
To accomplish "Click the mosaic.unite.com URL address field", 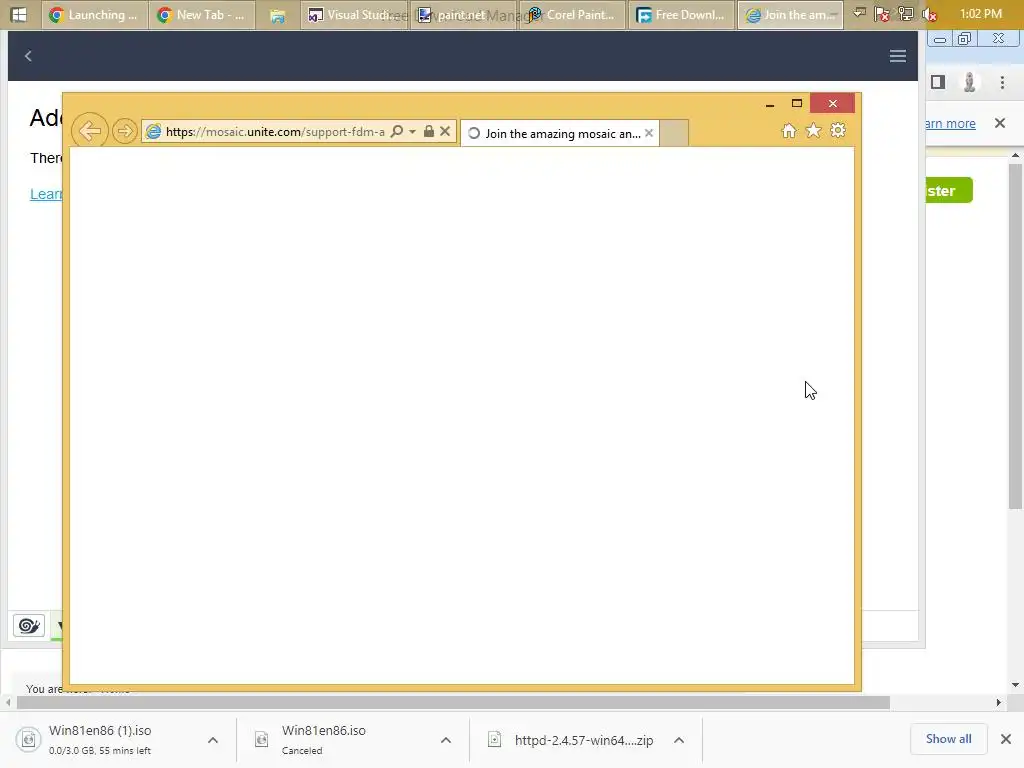I will click(x=275, y=132).
